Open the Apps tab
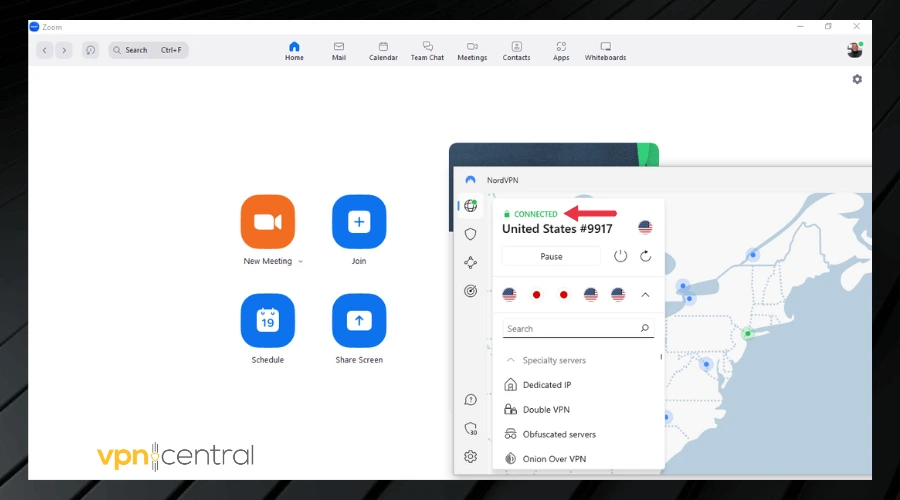Screen dimensions: 900x500 point(561,51)
